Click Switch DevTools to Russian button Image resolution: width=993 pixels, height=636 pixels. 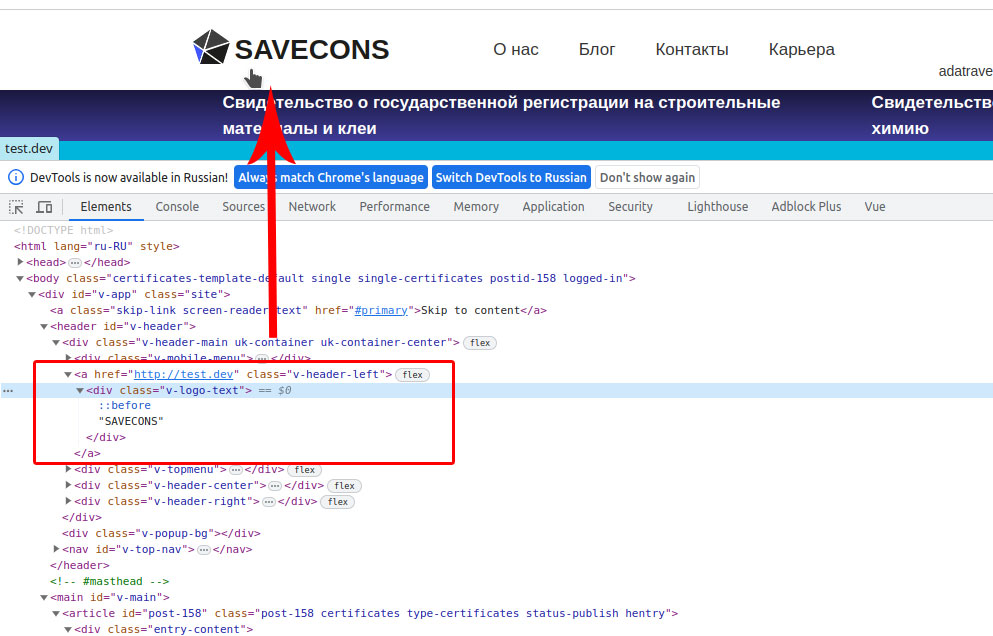511,178
